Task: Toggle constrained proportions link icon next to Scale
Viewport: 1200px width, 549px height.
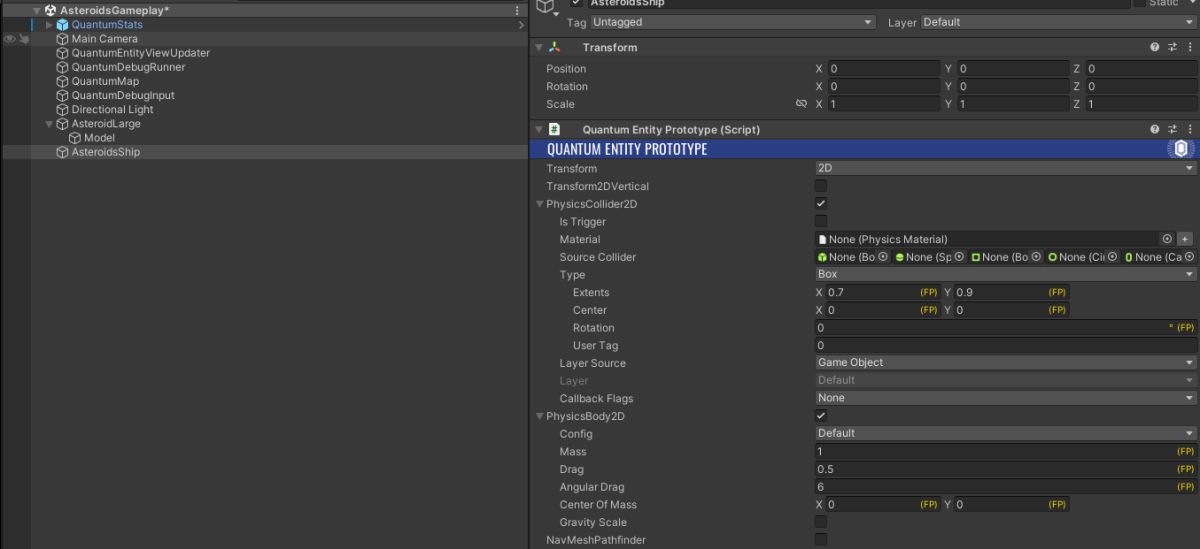Action: (x=801, y=104)
